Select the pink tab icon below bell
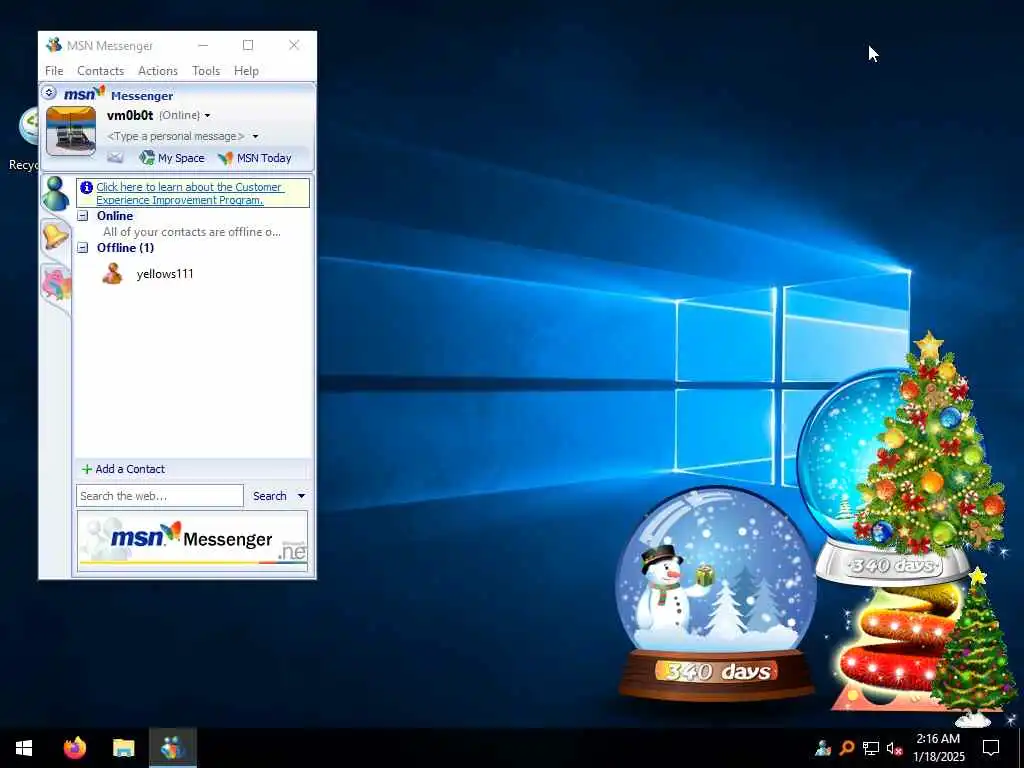The image size is (1024, 768). pyautogui.click(x=56, y=284)
